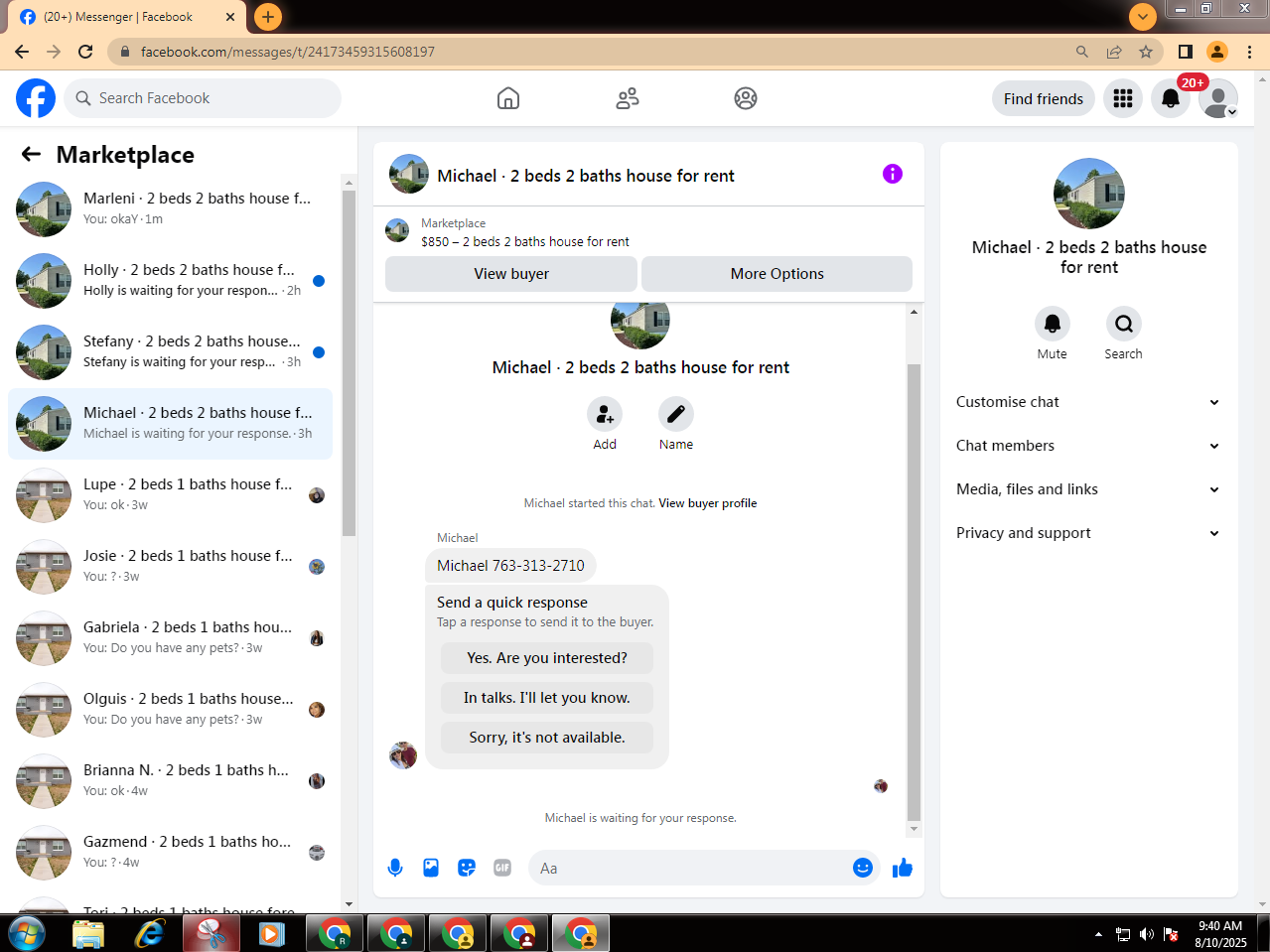This screenshot has width=1270, height=952.
Task: Open Chrome profile avatar in toolbar
Action: 1217,52
